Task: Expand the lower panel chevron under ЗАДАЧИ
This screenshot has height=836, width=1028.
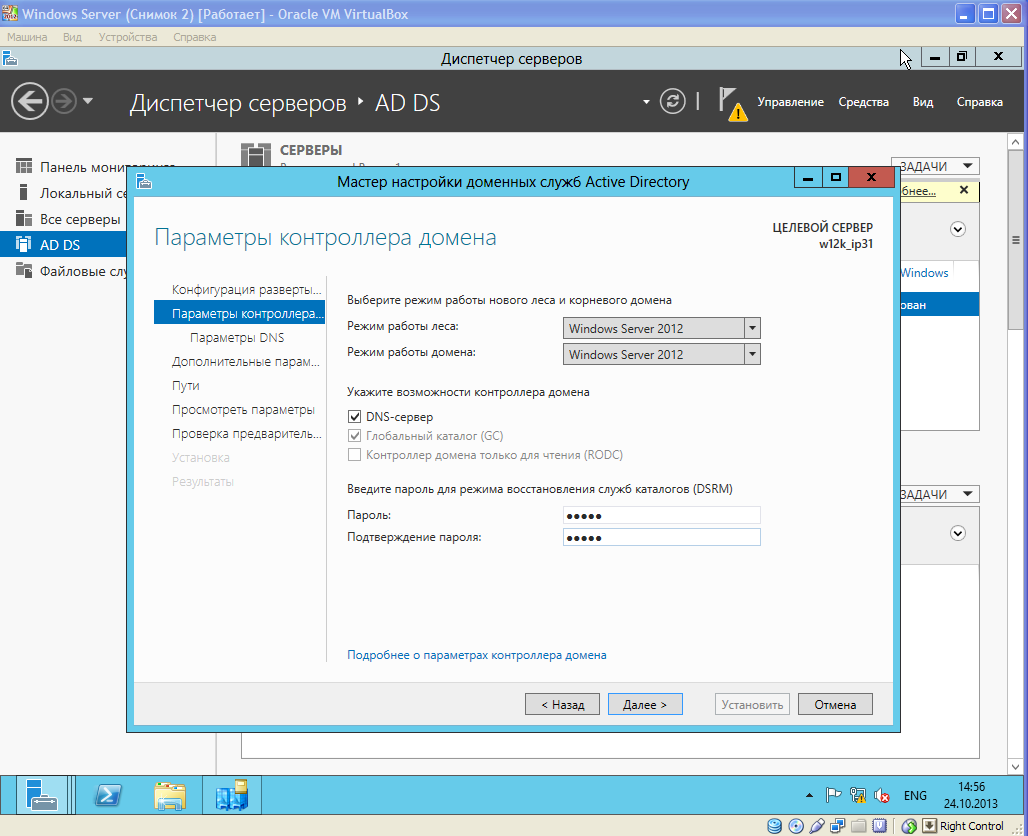Action: tap(957, 533)
